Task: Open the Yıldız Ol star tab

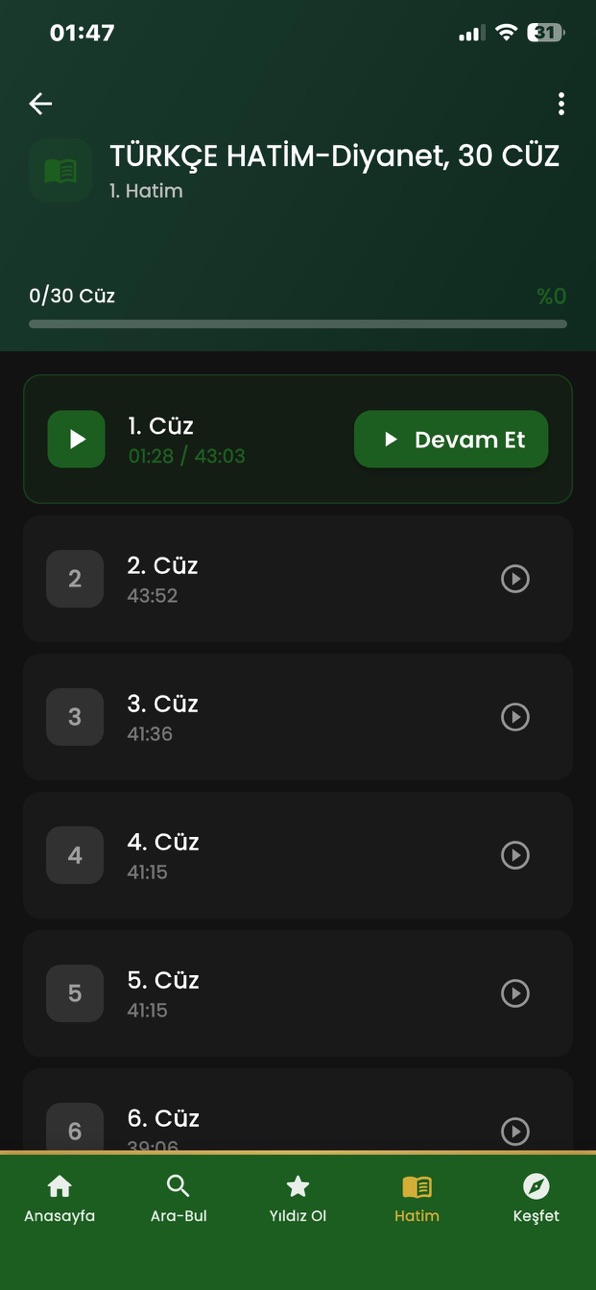Action: [x=298, y=1199]
